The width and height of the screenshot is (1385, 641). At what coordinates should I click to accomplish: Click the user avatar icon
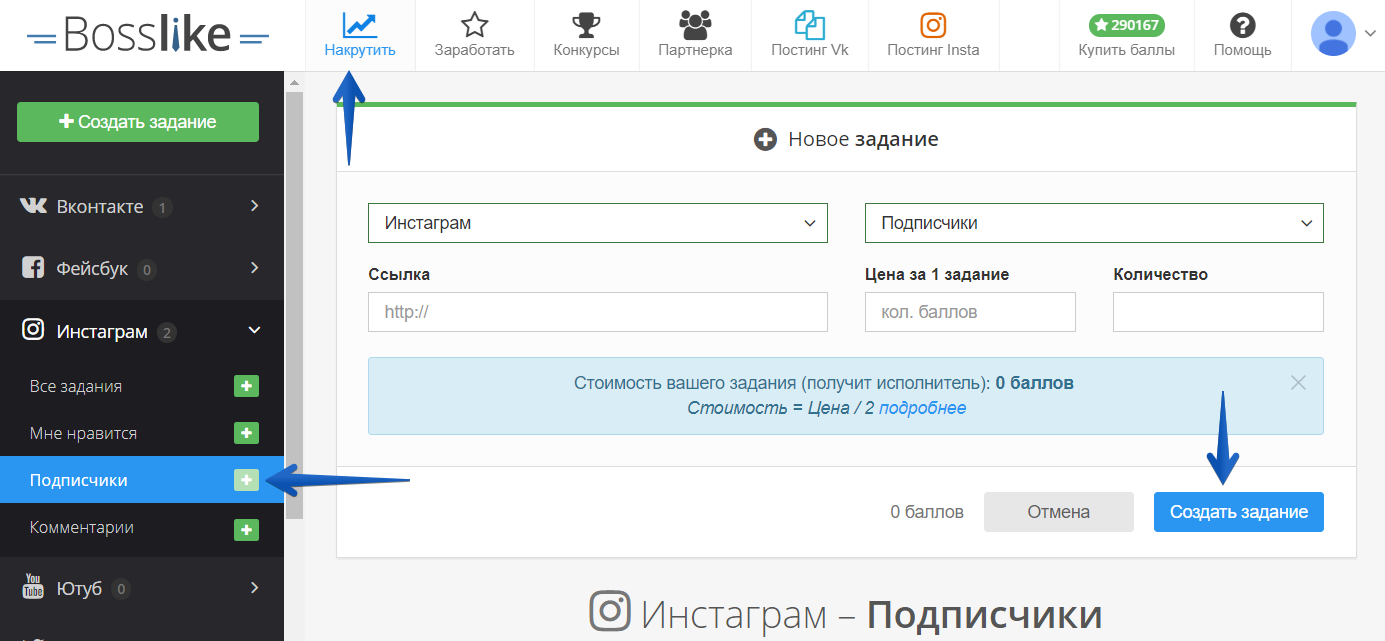pos(1333,33)
